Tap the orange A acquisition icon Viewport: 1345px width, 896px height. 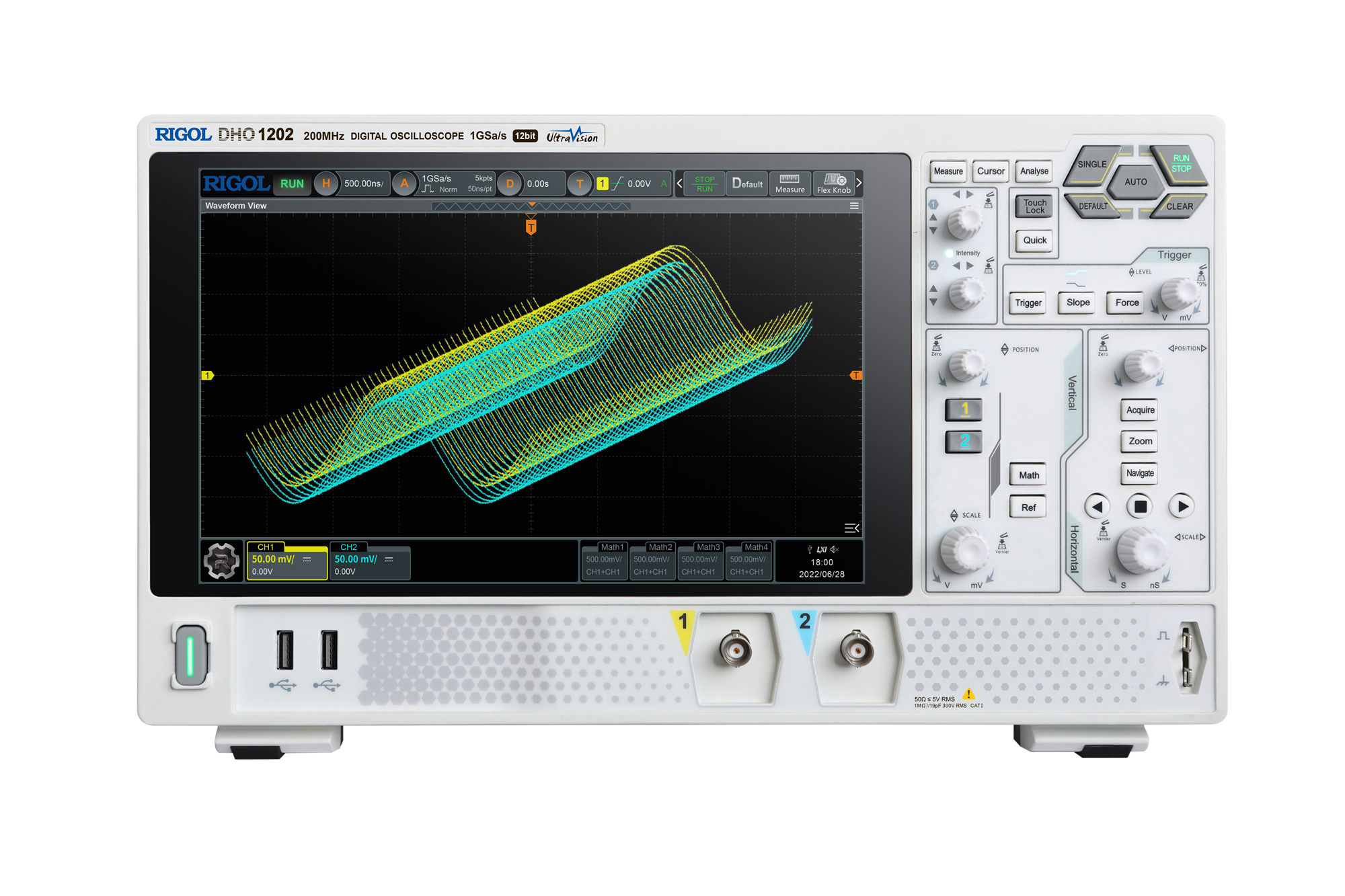pyautogui.click(x=404, y=184)
